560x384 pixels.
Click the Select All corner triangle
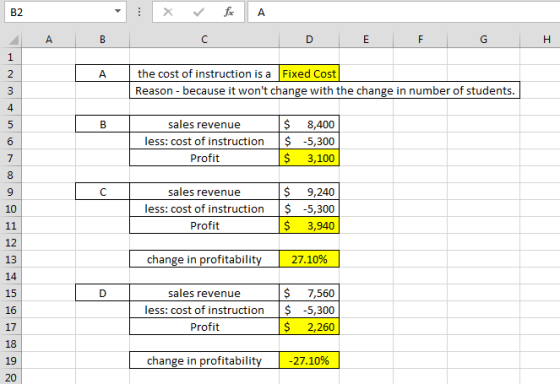click(13, 40)
